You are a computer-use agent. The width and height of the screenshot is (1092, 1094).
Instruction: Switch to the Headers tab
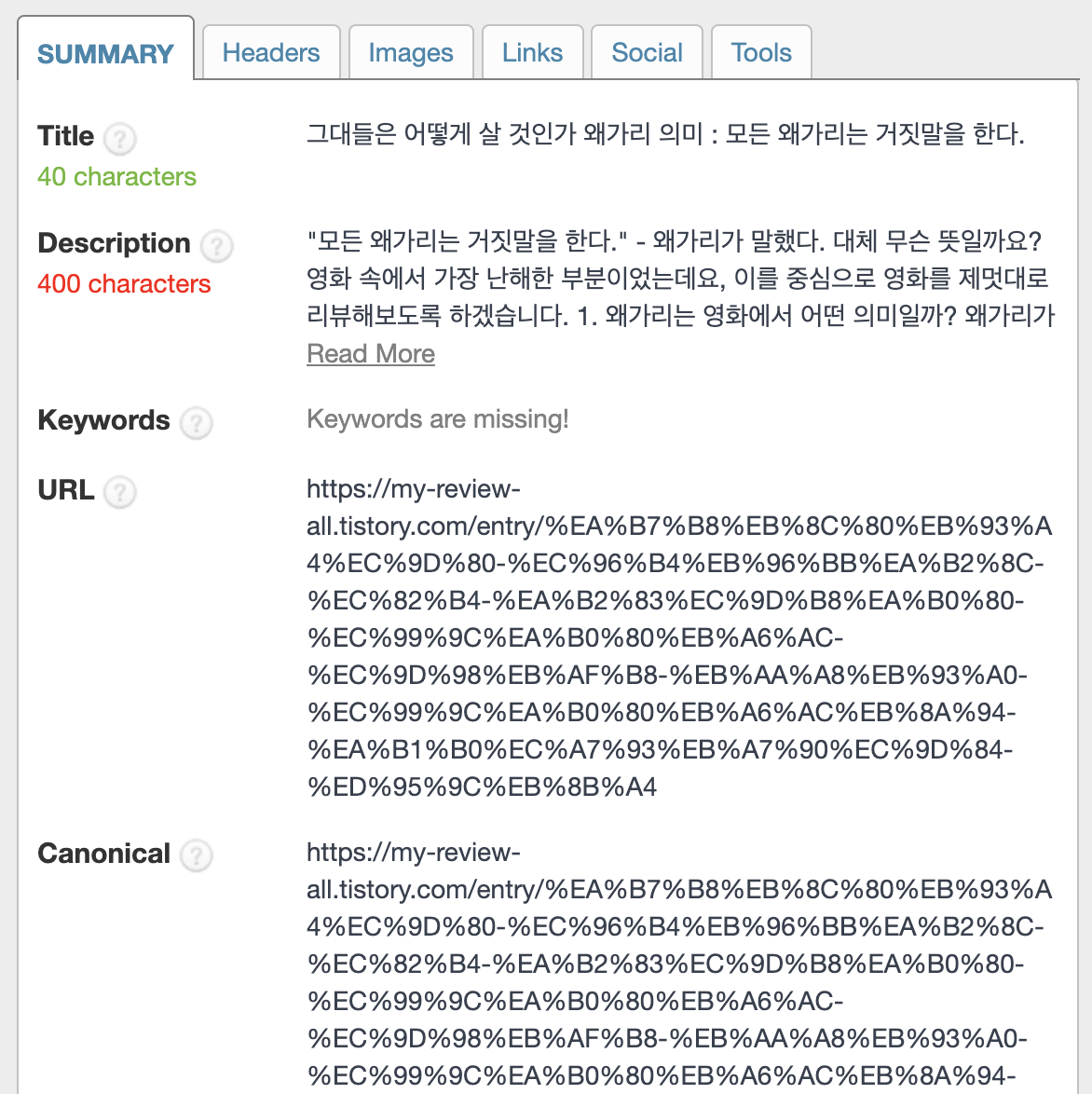coord(270,52)
